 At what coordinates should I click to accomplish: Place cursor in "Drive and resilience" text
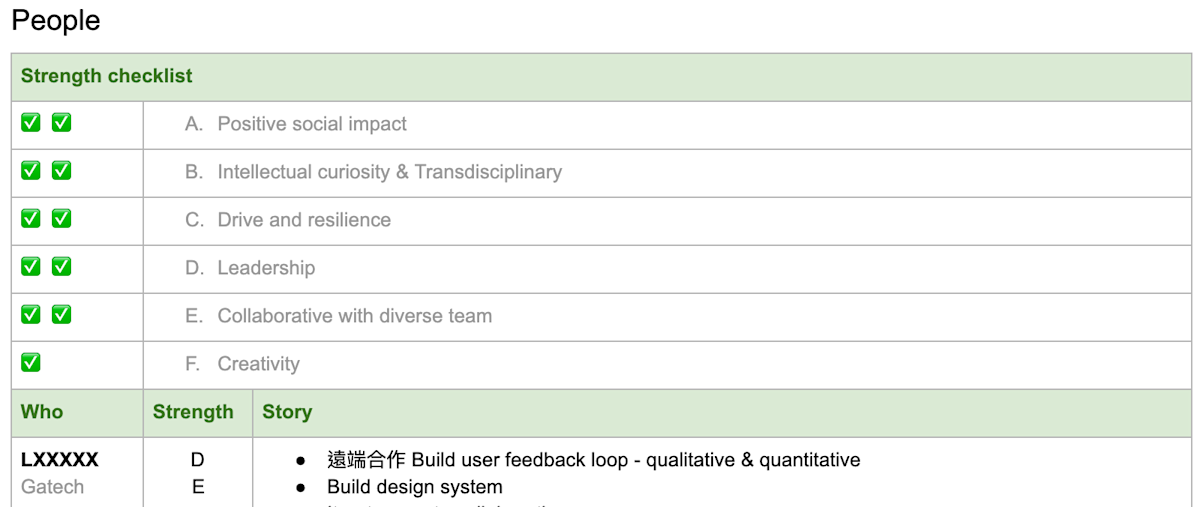[x=304, y=220]
